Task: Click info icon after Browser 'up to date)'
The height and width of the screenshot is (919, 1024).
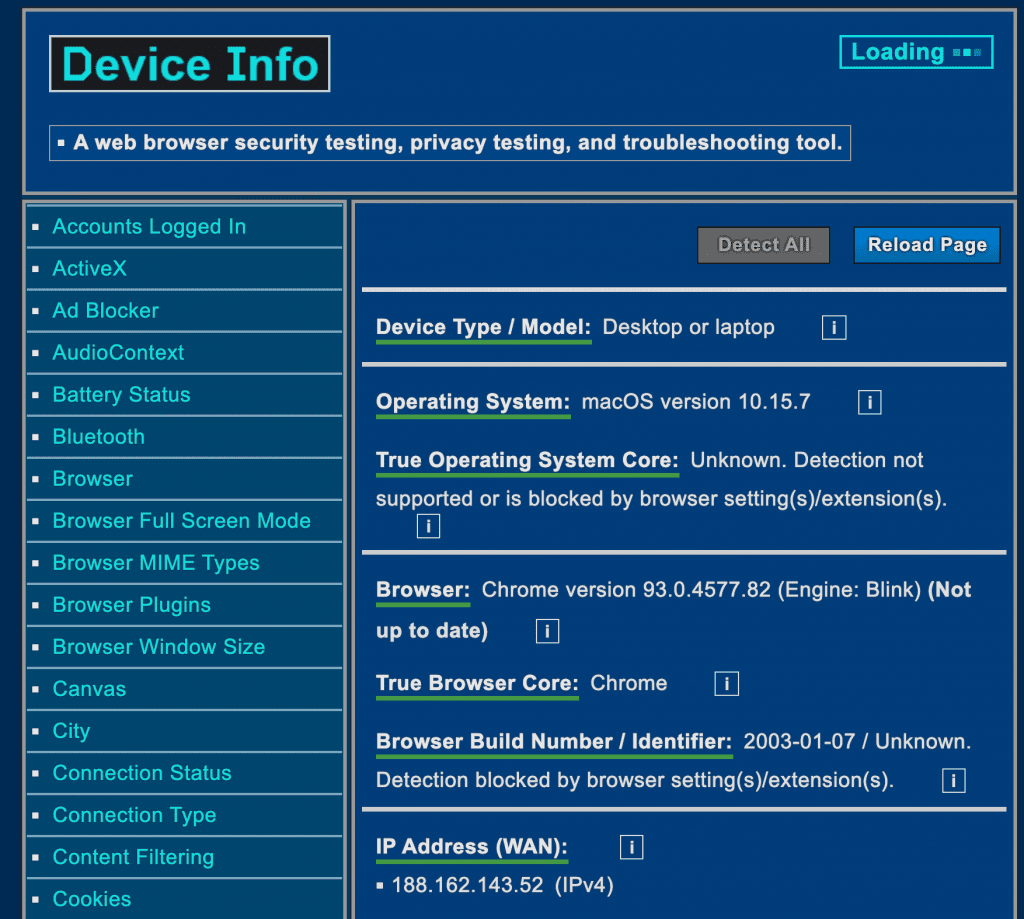Action: tap(547, 631)
